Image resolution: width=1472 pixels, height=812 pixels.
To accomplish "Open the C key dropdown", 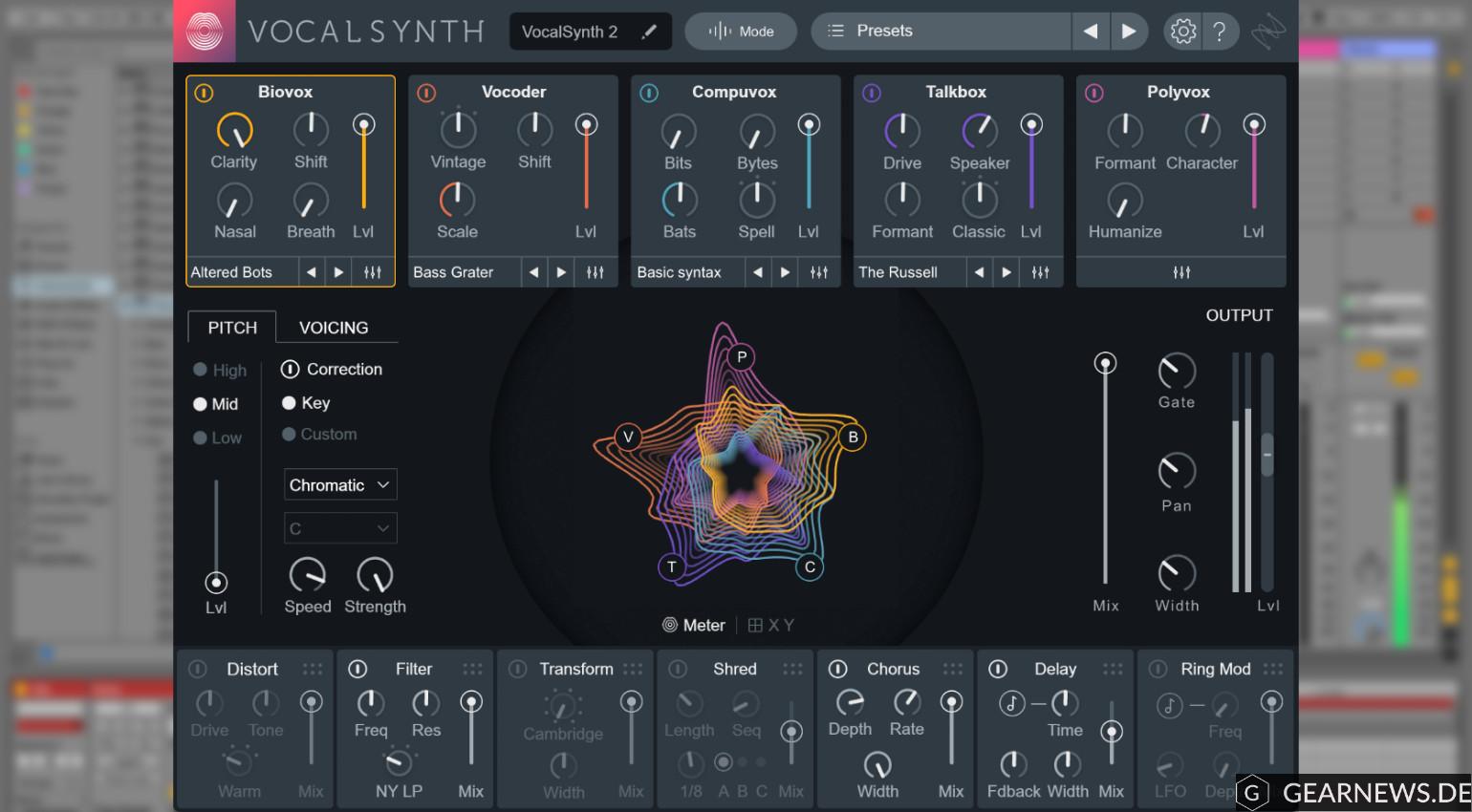I will pyautogui.click(x=340, y=528).
